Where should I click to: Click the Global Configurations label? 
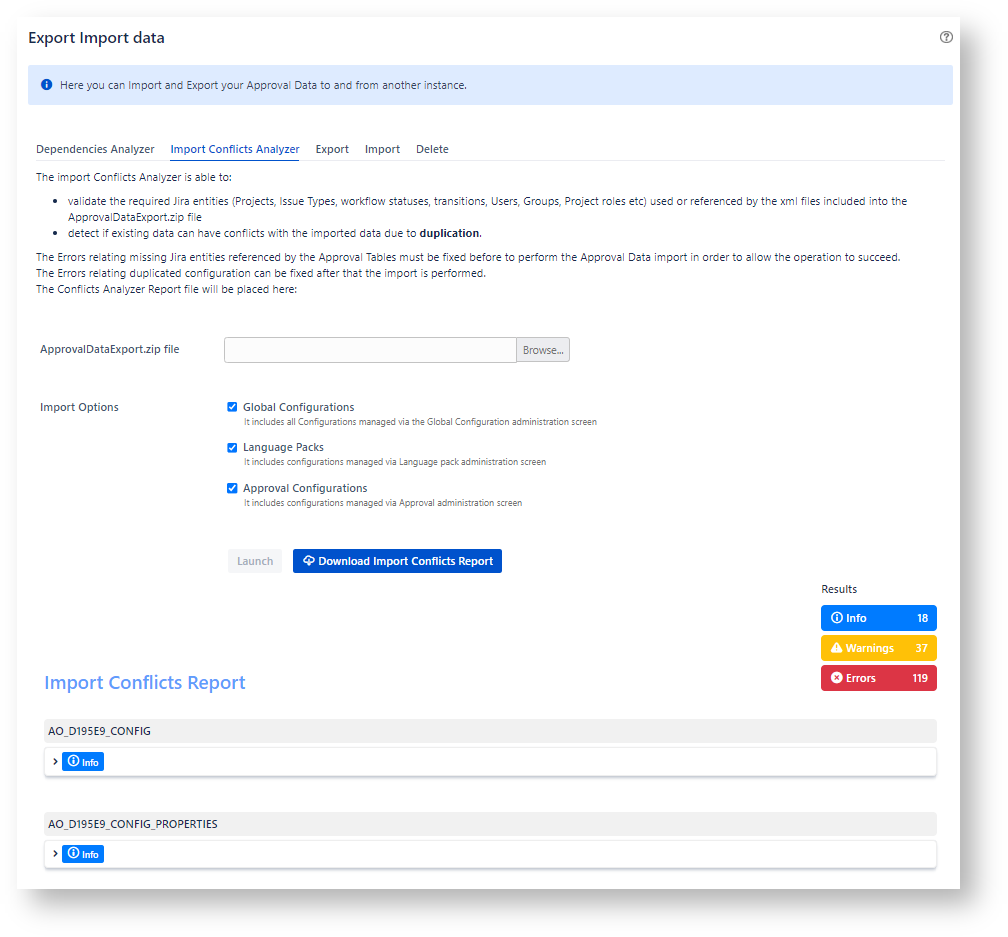tap(298, 407)
